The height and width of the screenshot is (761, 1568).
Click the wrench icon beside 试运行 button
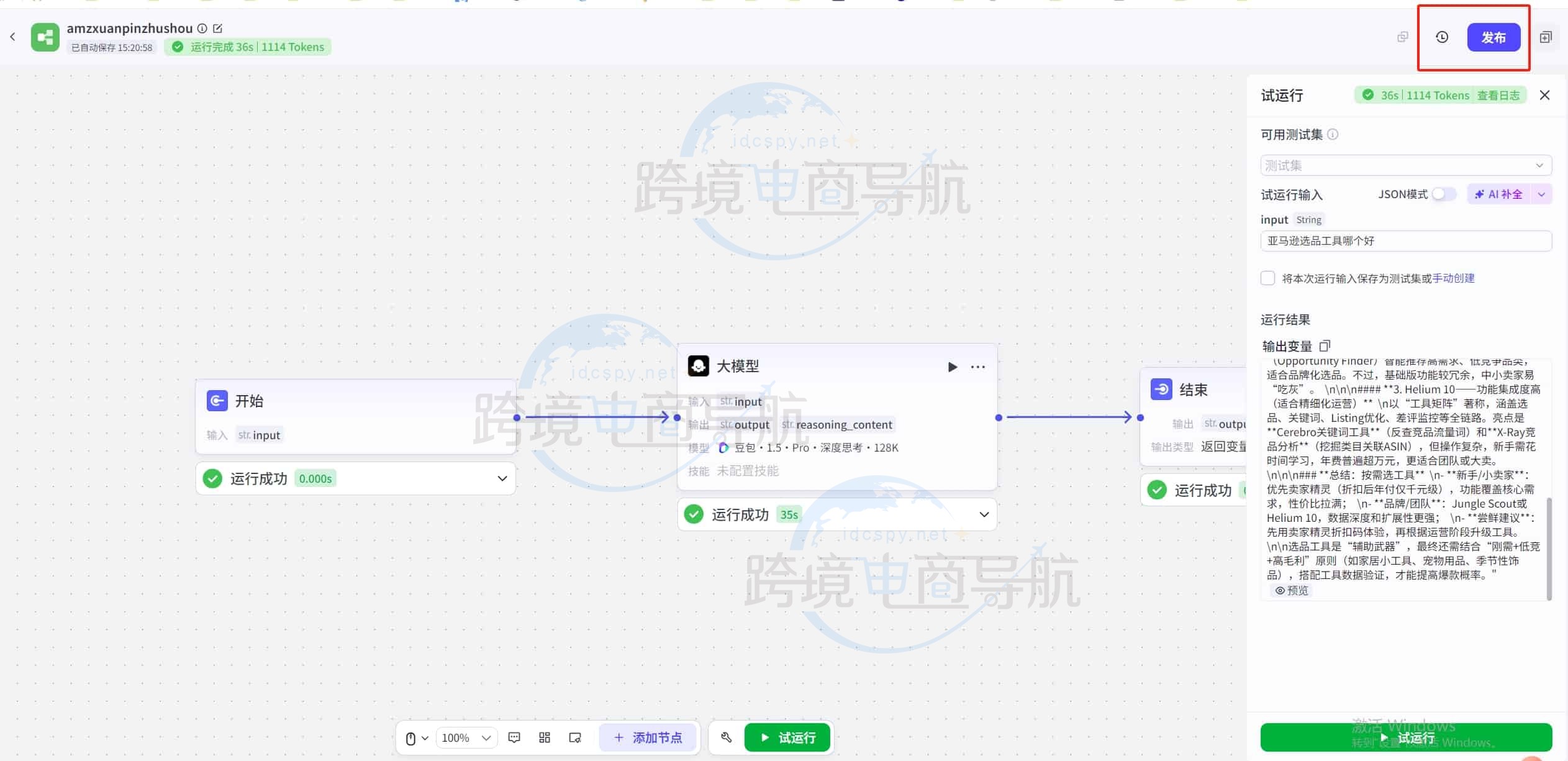coord(725,737)
